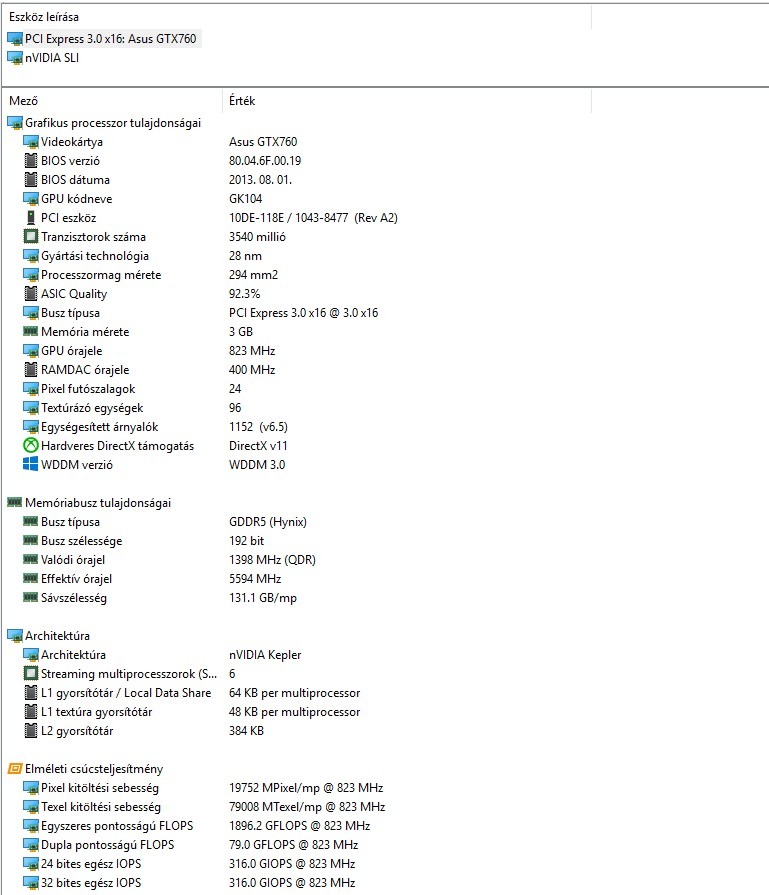Click the RAMDAC órajele icon
Screen dimensions: 769x895
point(31,369)
